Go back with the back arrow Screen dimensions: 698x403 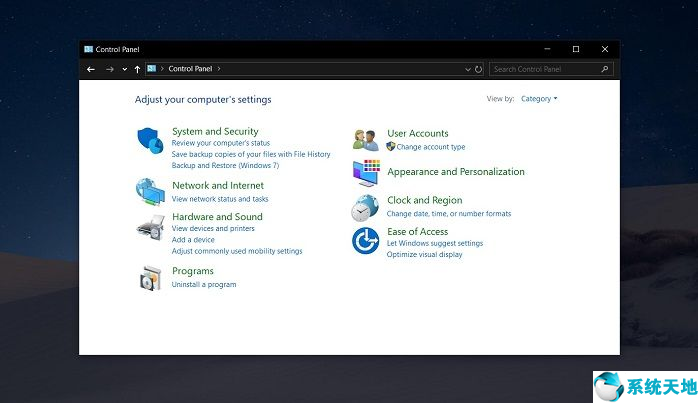click(x=91, y=69)
